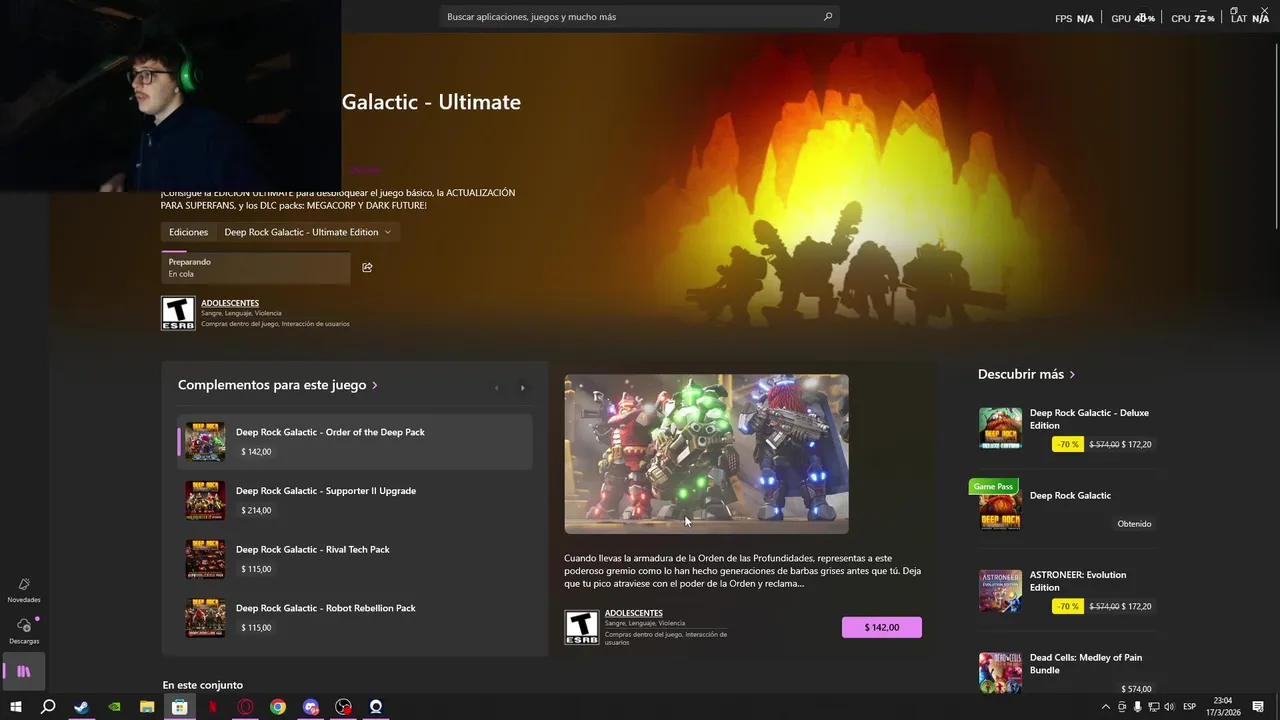The width and height of the screenshot is (1280, 720).
Task: Open the Descargas sidebar section
Action: click(x=24, y=631)
